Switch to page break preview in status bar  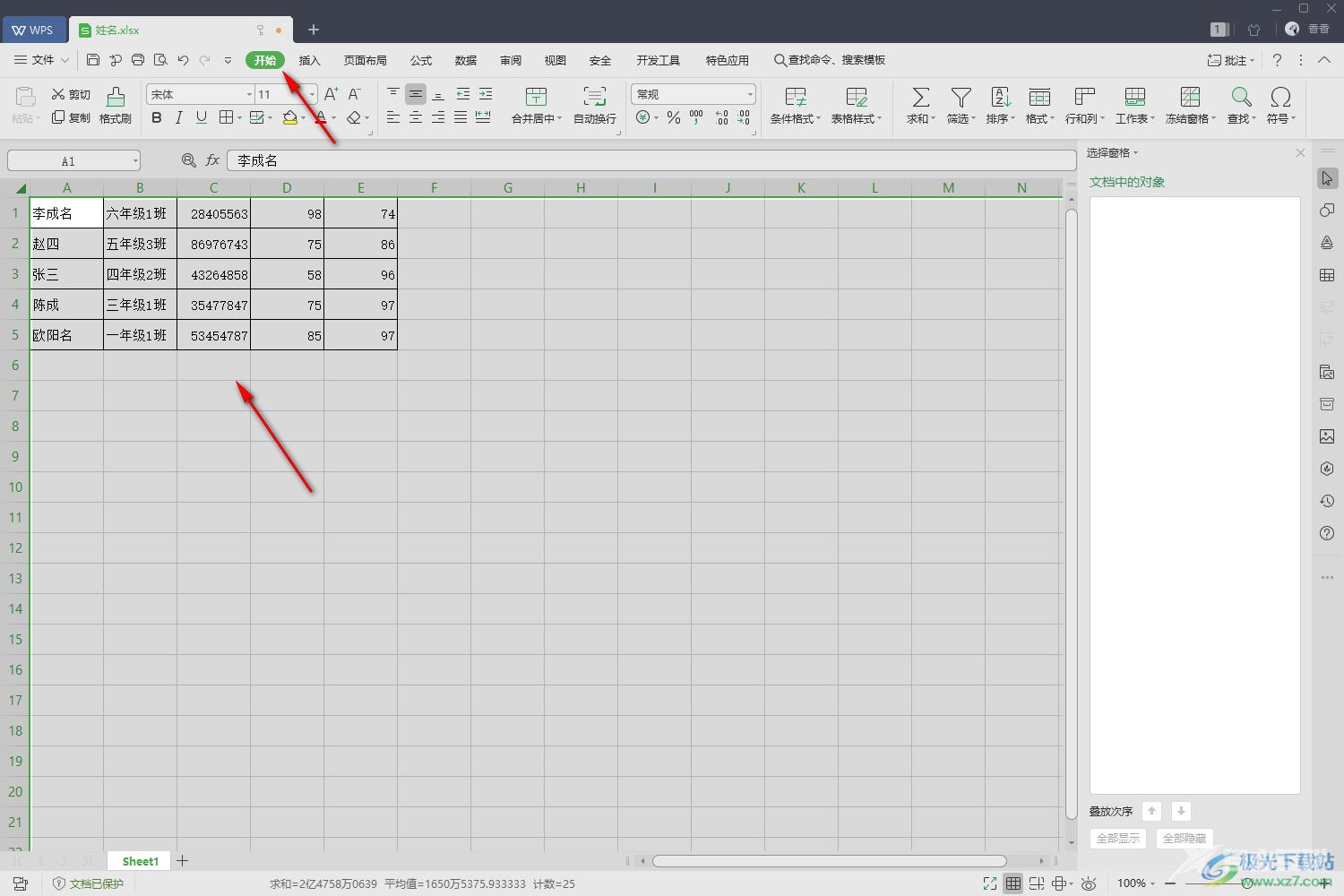[1037, 883]
